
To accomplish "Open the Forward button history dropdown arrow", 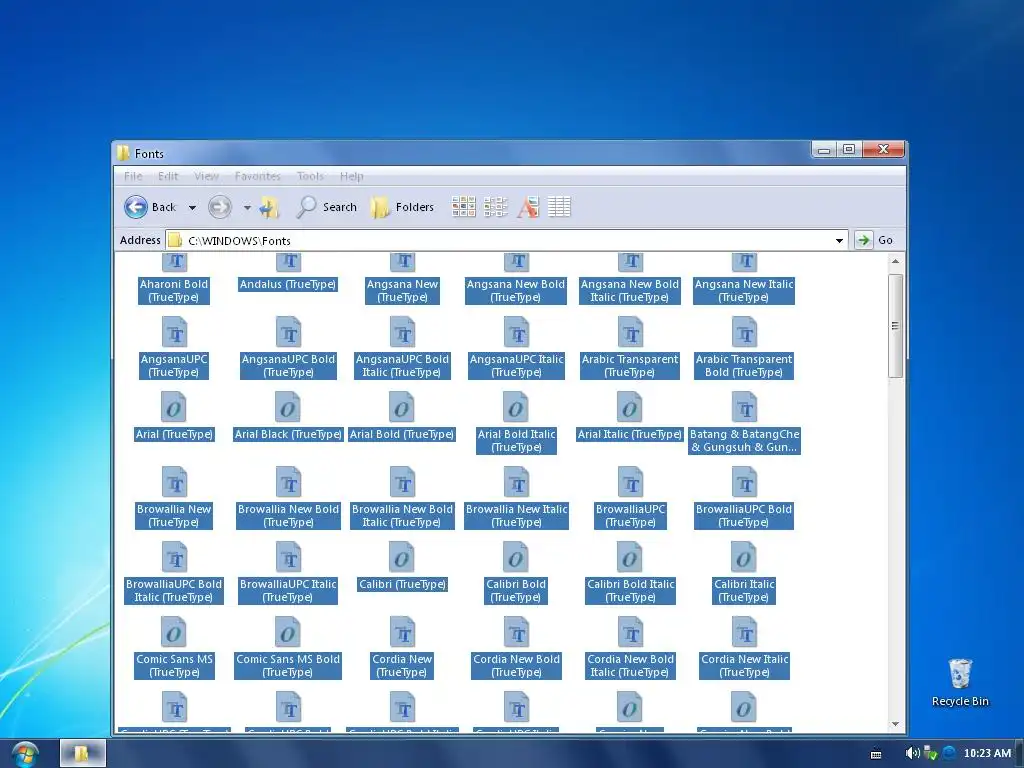I will pyautogui.click(x=247, y=208).
